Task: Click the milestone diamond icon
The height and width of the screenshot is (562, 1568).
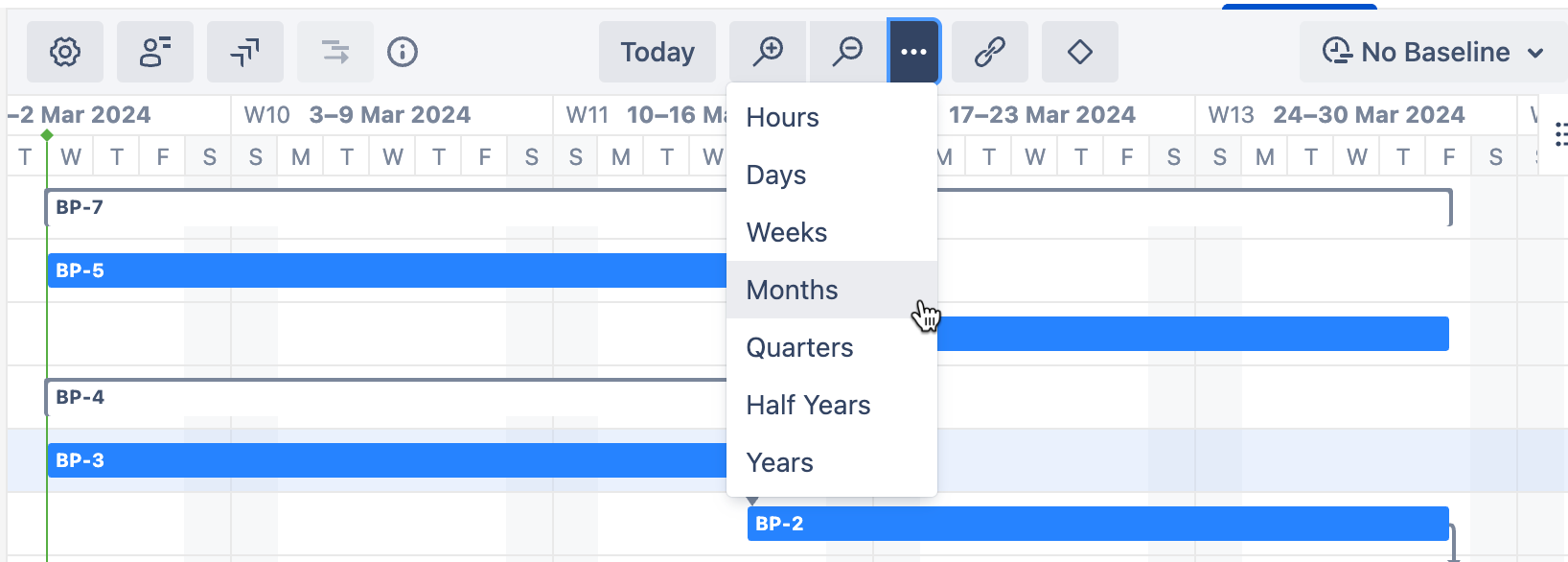Action: pos(1080,52)
